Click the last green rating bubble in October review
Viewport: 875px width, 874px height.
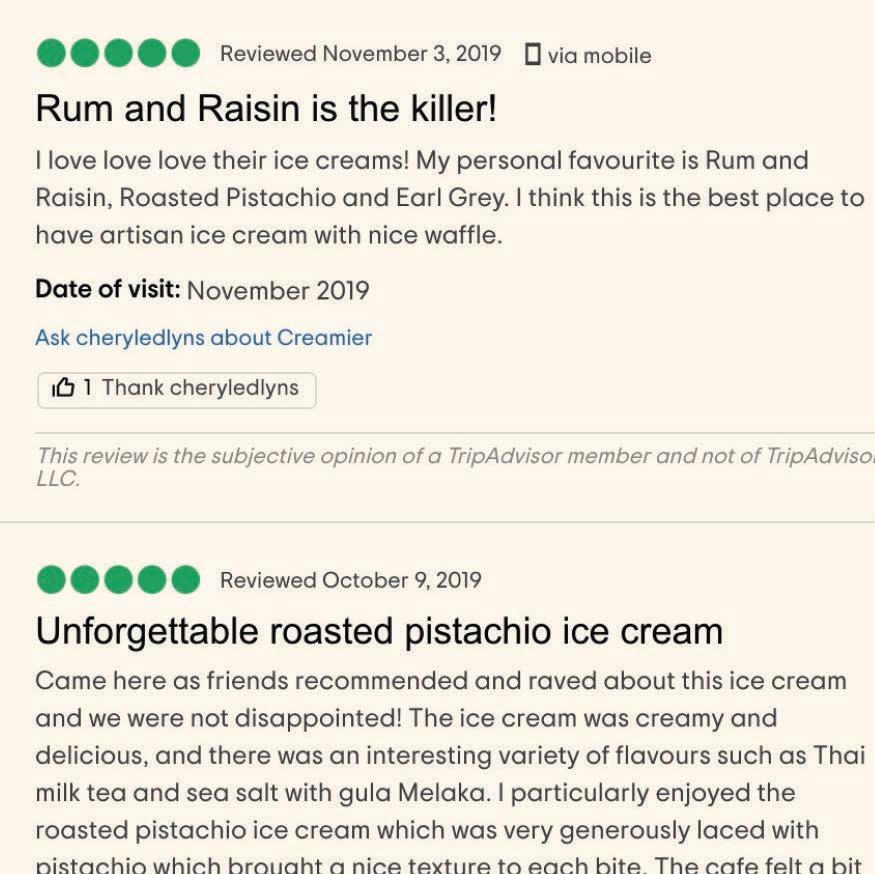point(186,579)
